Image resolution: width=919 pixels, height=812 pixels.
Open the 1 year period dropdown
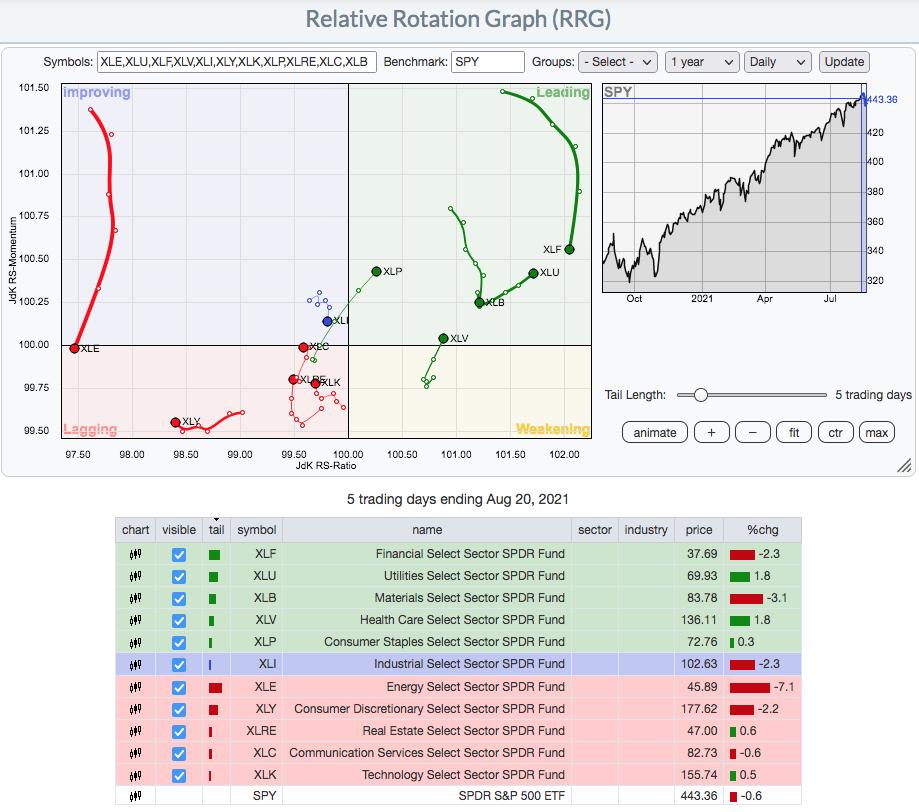coord(702,62)
